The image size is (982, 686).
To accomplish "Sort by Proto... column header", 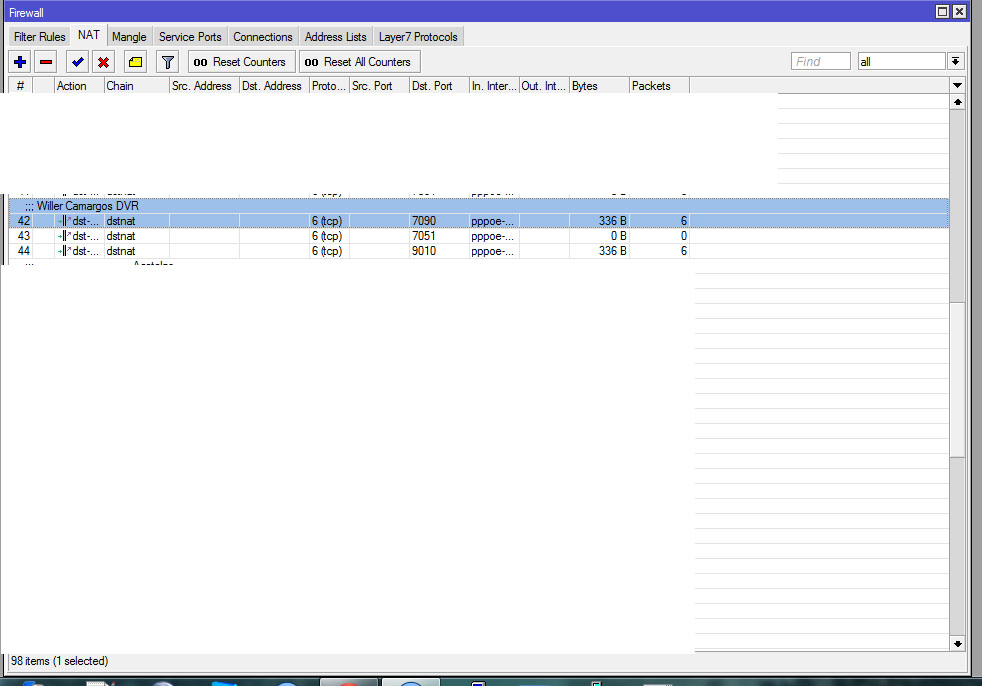I will click(x=329, y=86).
